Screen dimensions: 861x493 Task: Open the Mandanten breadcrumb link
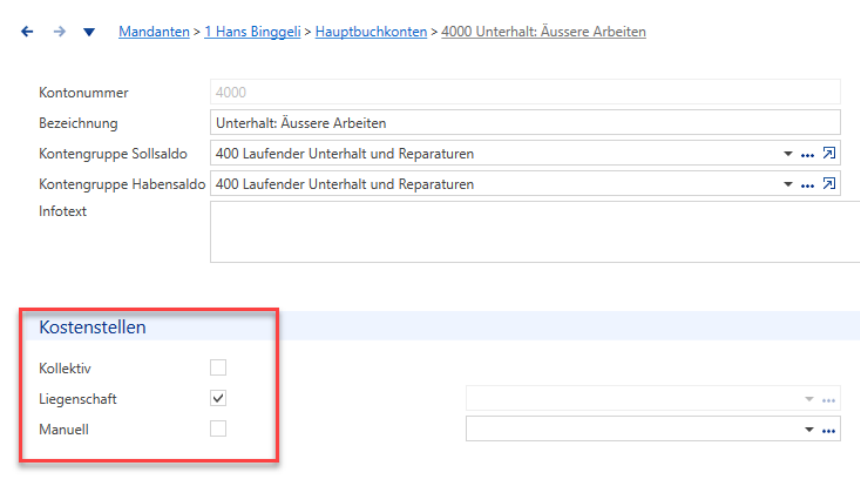point(154,32)
